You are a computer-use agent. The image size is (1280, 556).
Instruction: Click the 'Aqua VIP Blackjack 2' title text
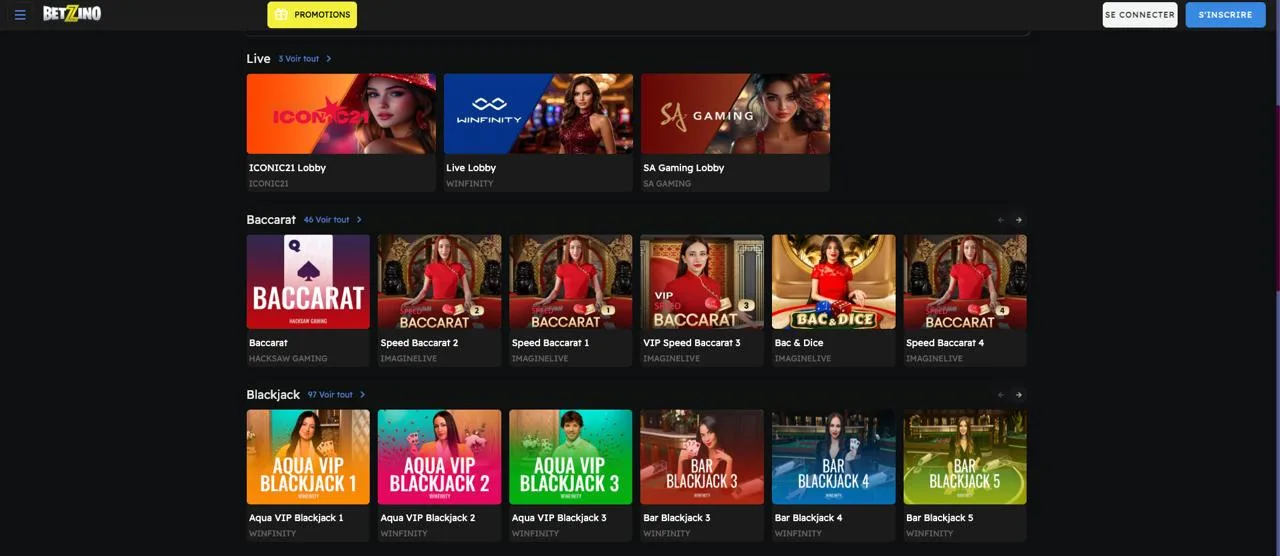pos(428,518)
